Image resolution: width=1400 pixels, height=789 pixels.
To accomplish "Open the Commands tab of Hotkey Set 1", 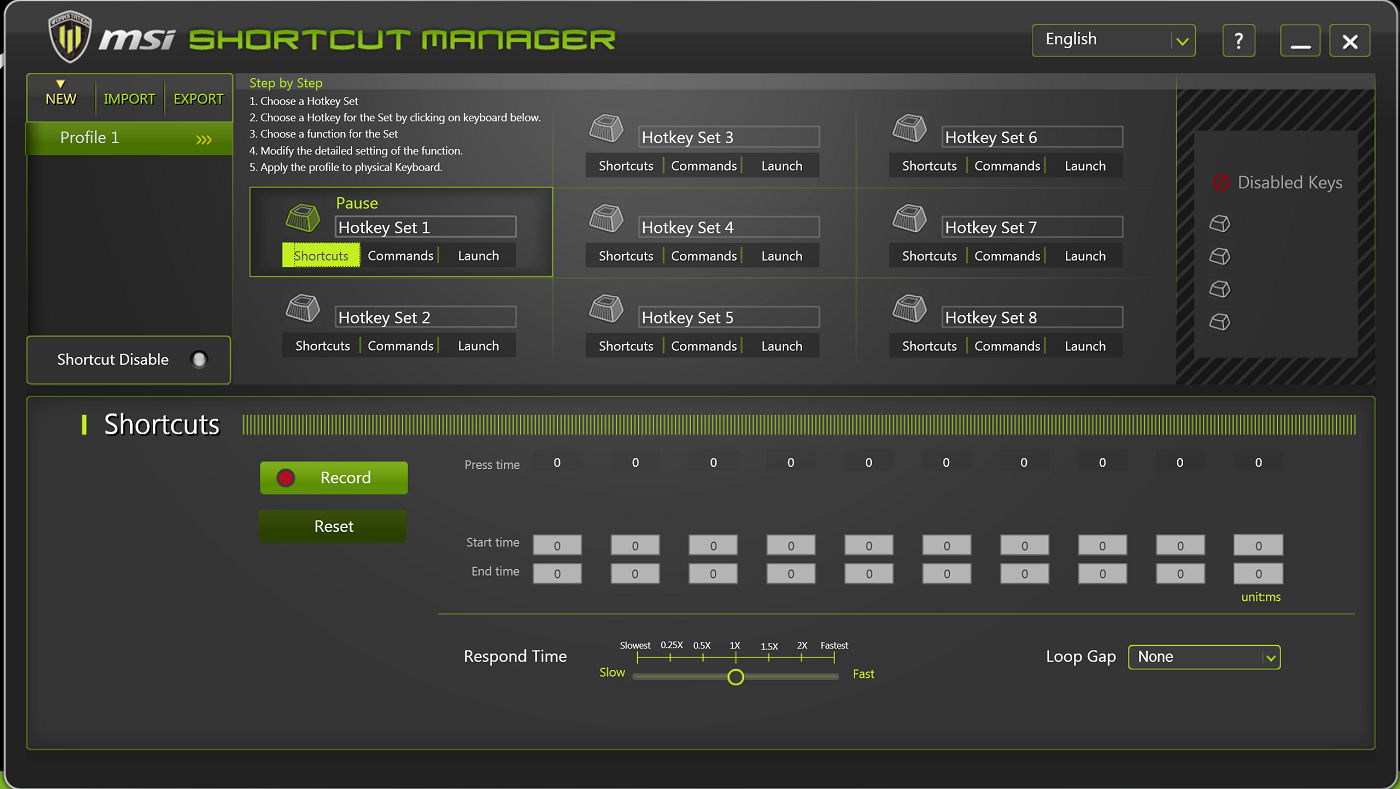I will click(400, 256).
